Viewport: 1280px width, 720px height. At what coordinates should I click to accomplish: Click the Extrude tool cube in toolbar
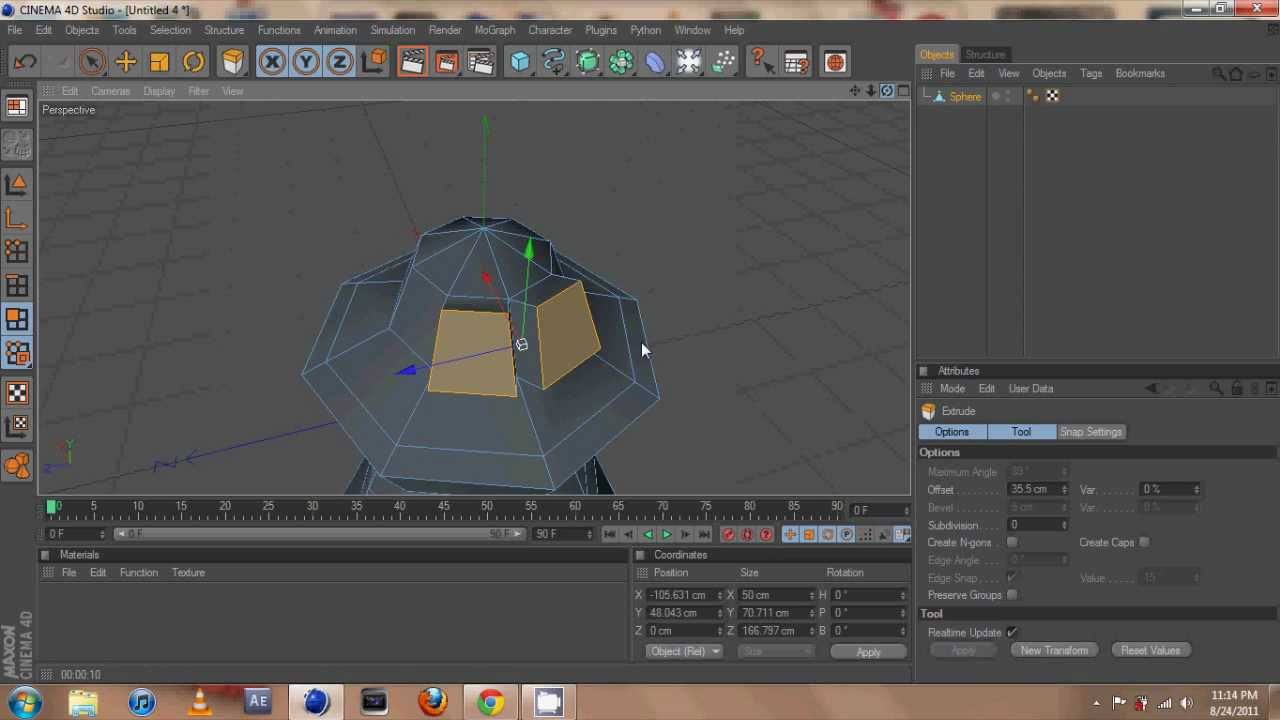[233, 62]
